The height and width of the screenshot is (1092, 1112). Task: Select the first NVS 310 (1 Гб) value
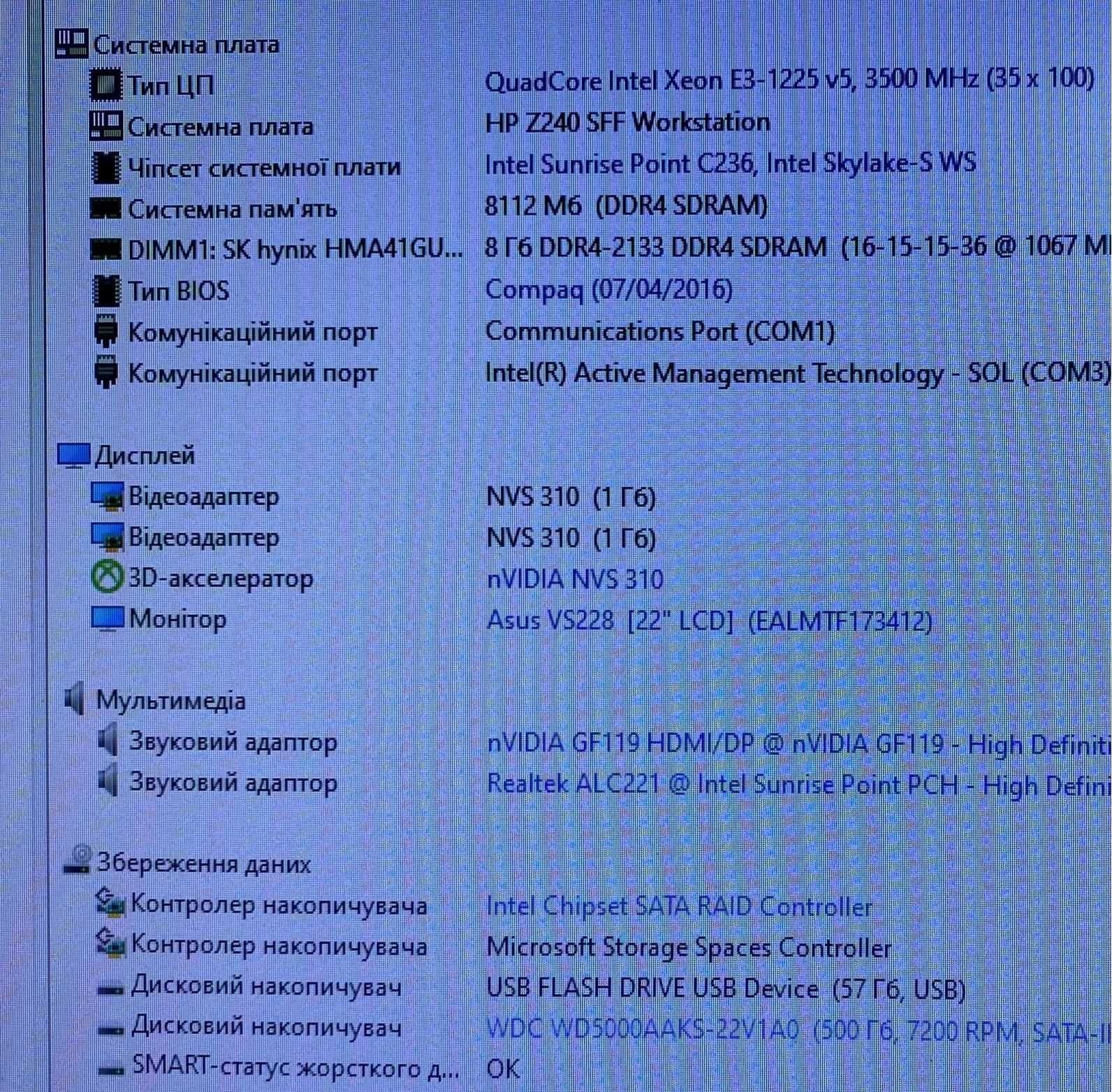[x=571, y=497]
